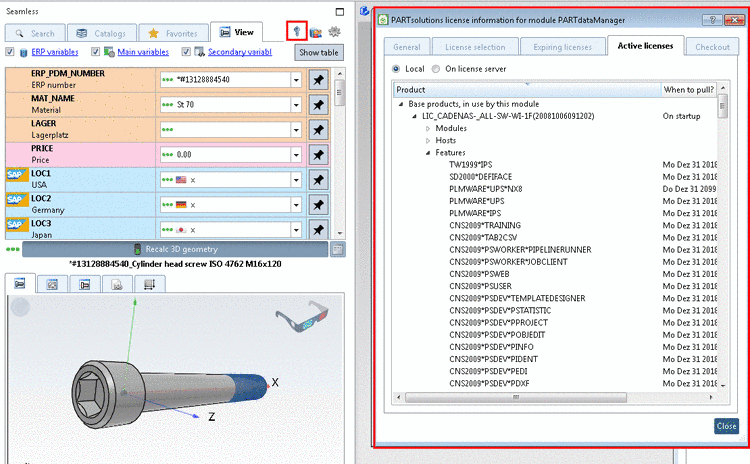Select the Local radio button
Screen dimensions: 750x464
click(396, 69)
